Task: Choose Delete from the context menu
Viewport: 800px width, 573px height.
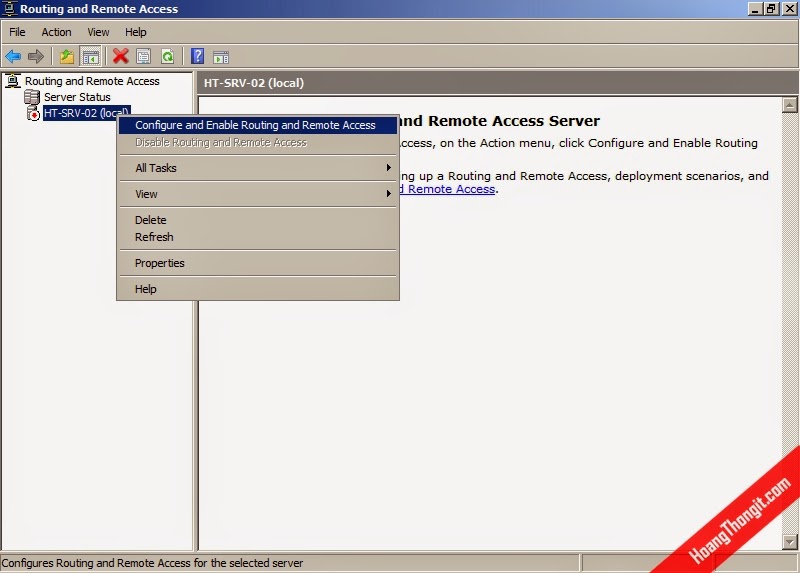Action: point(258,220)
